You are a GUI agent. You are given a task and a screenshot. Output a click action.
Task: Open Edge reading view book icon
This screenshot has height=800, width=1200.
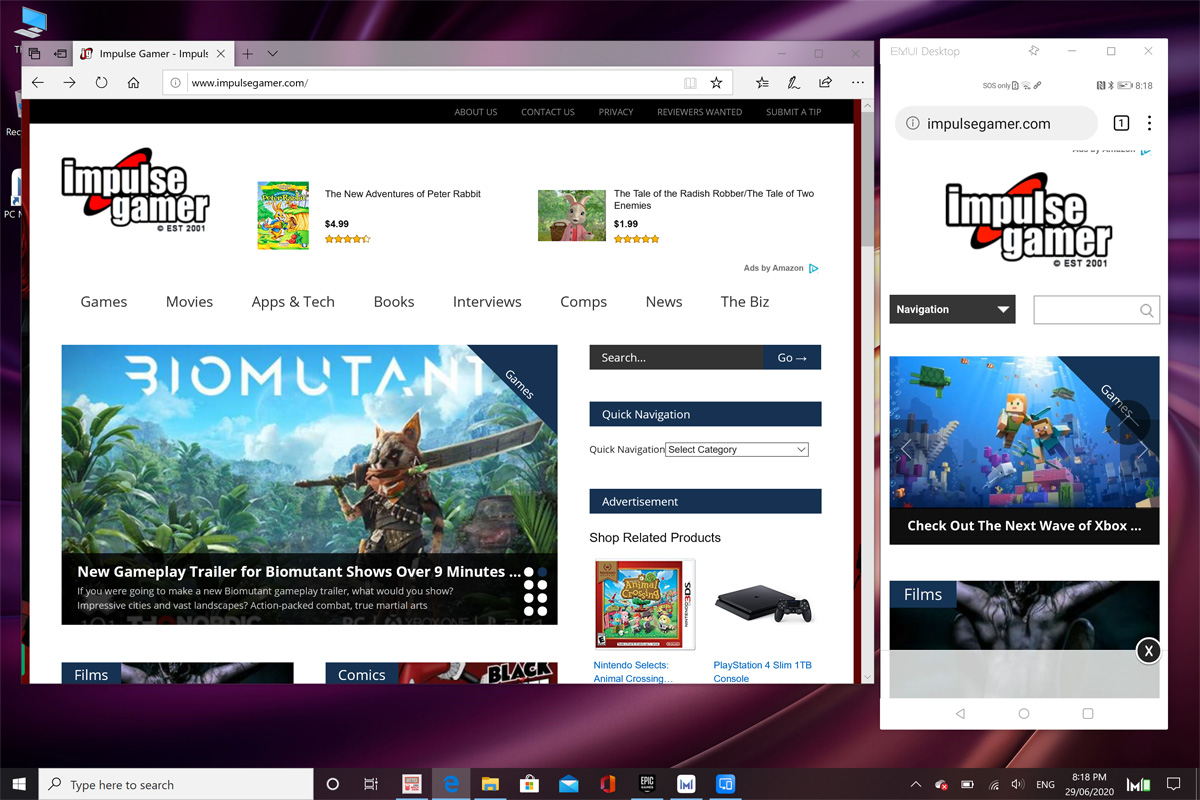click(x=690, y=83)
